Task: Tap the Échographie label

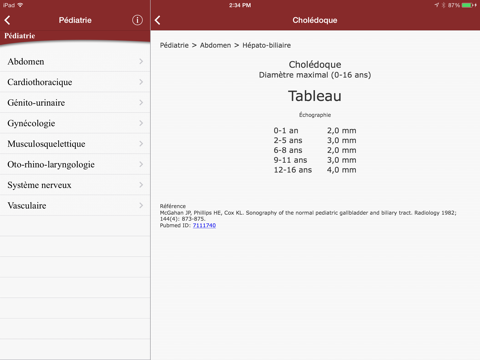Action: click(315, 115)
